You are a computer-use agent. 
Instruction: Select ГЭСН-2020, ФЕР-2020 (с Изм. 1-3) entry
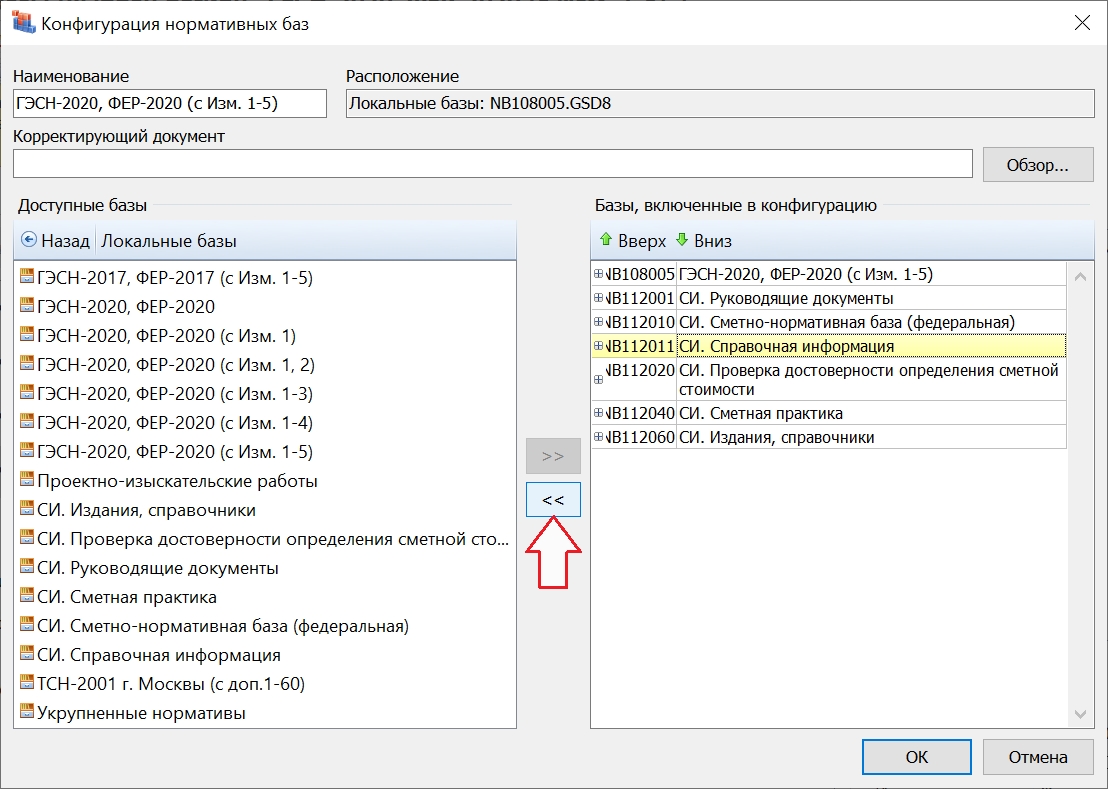pyautogui.click(x=175, y=393)
